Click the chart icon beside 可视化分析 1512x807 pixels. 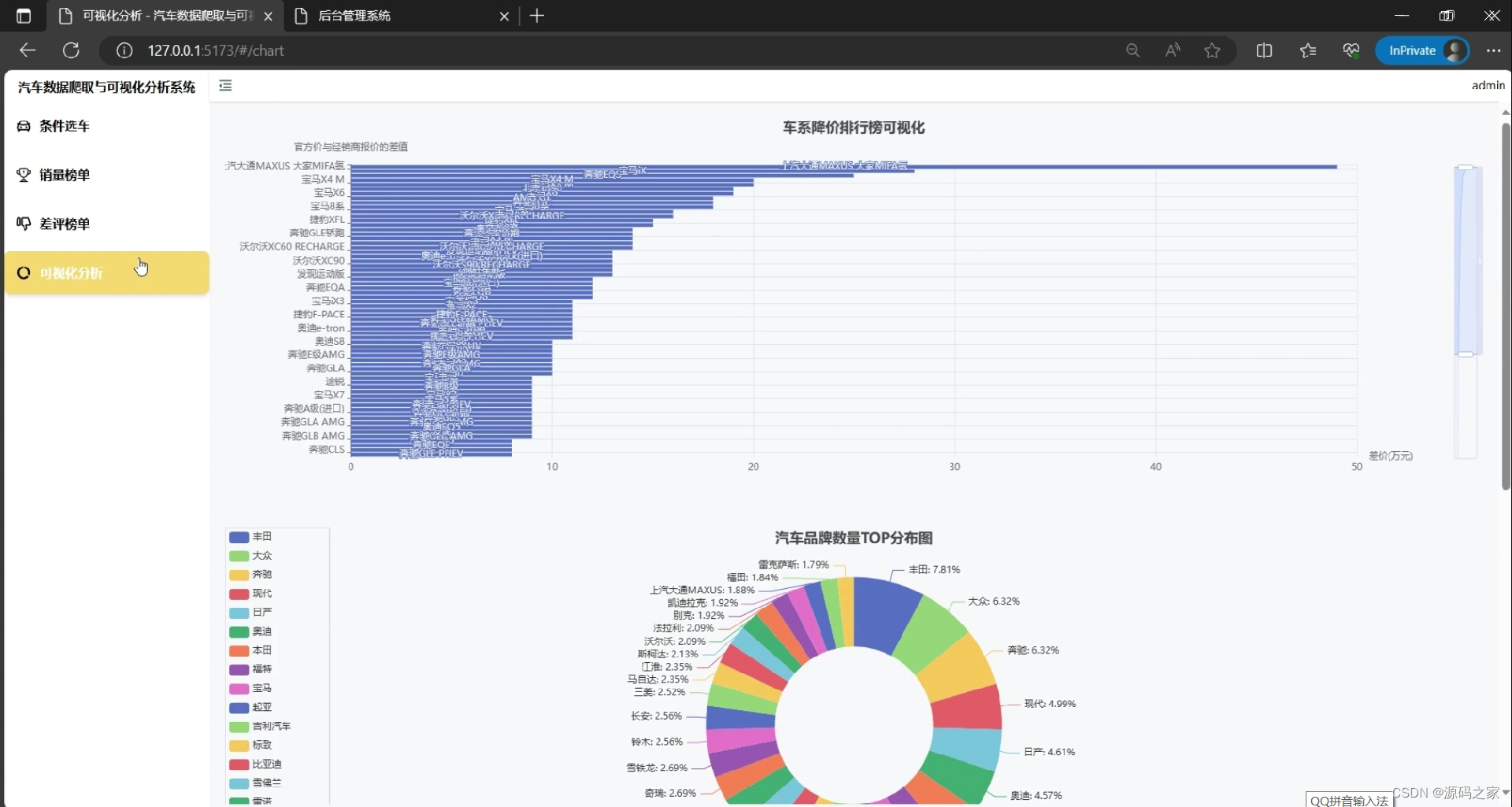pos(24,272)
